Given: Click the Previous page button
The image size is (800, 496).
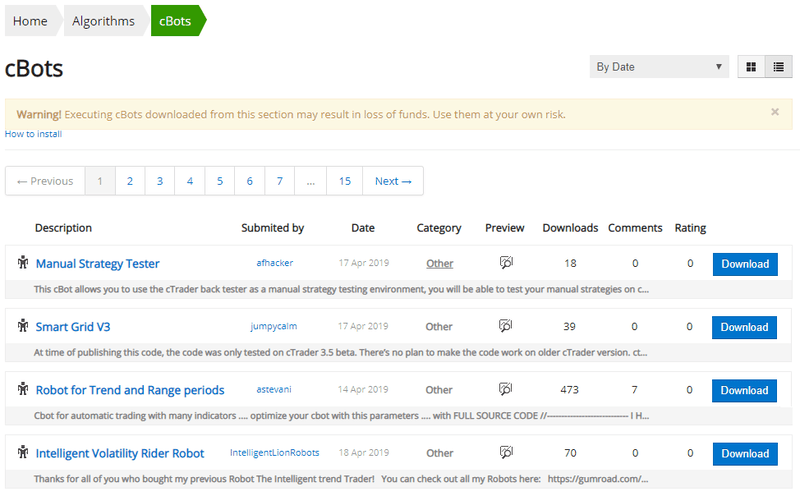Looking at the screenshot, I should coord(45,181).
